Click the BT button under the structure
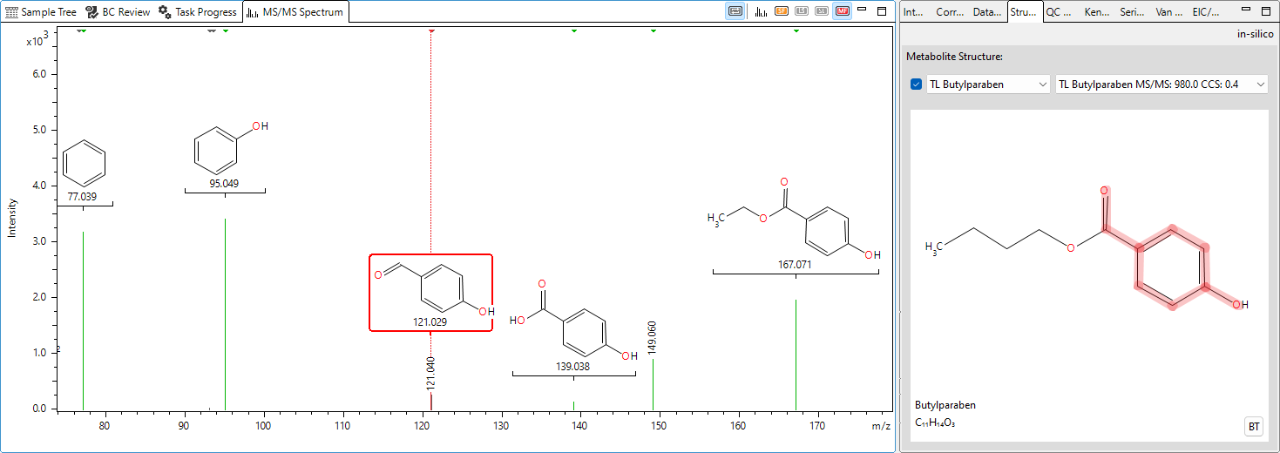The height and width of the screenshot is (453, 1280). (x=1253, y=427)
